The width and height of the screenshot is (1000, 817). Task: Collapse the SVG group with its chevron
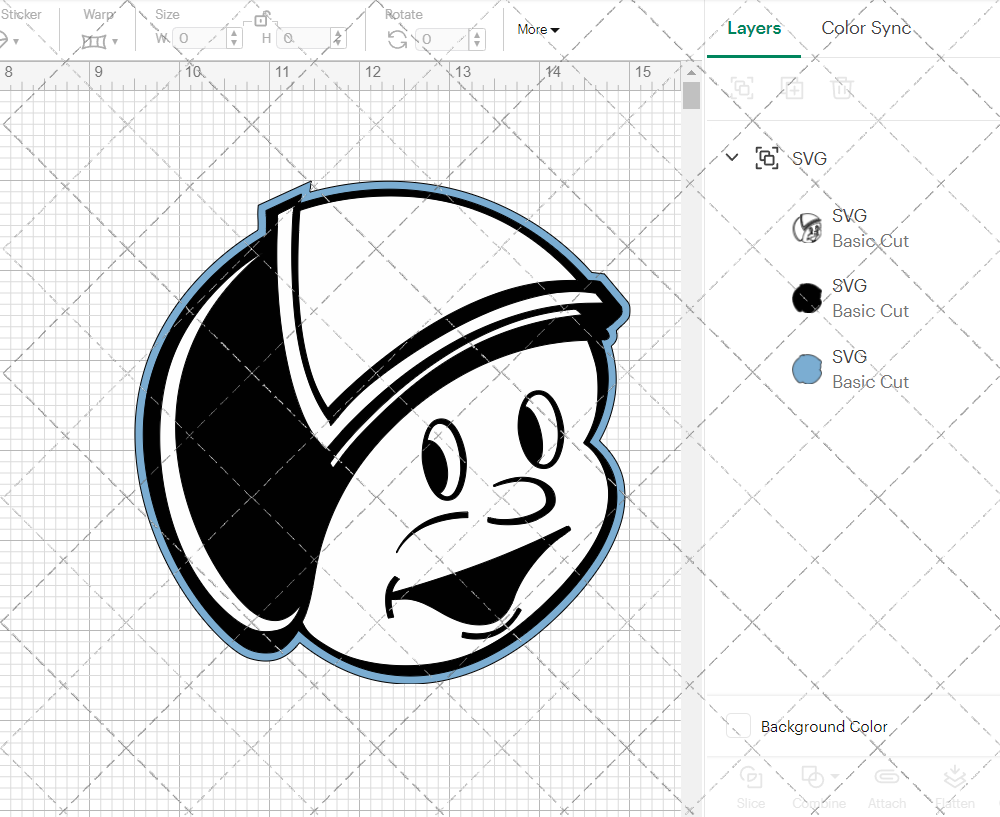click(731, 157)
